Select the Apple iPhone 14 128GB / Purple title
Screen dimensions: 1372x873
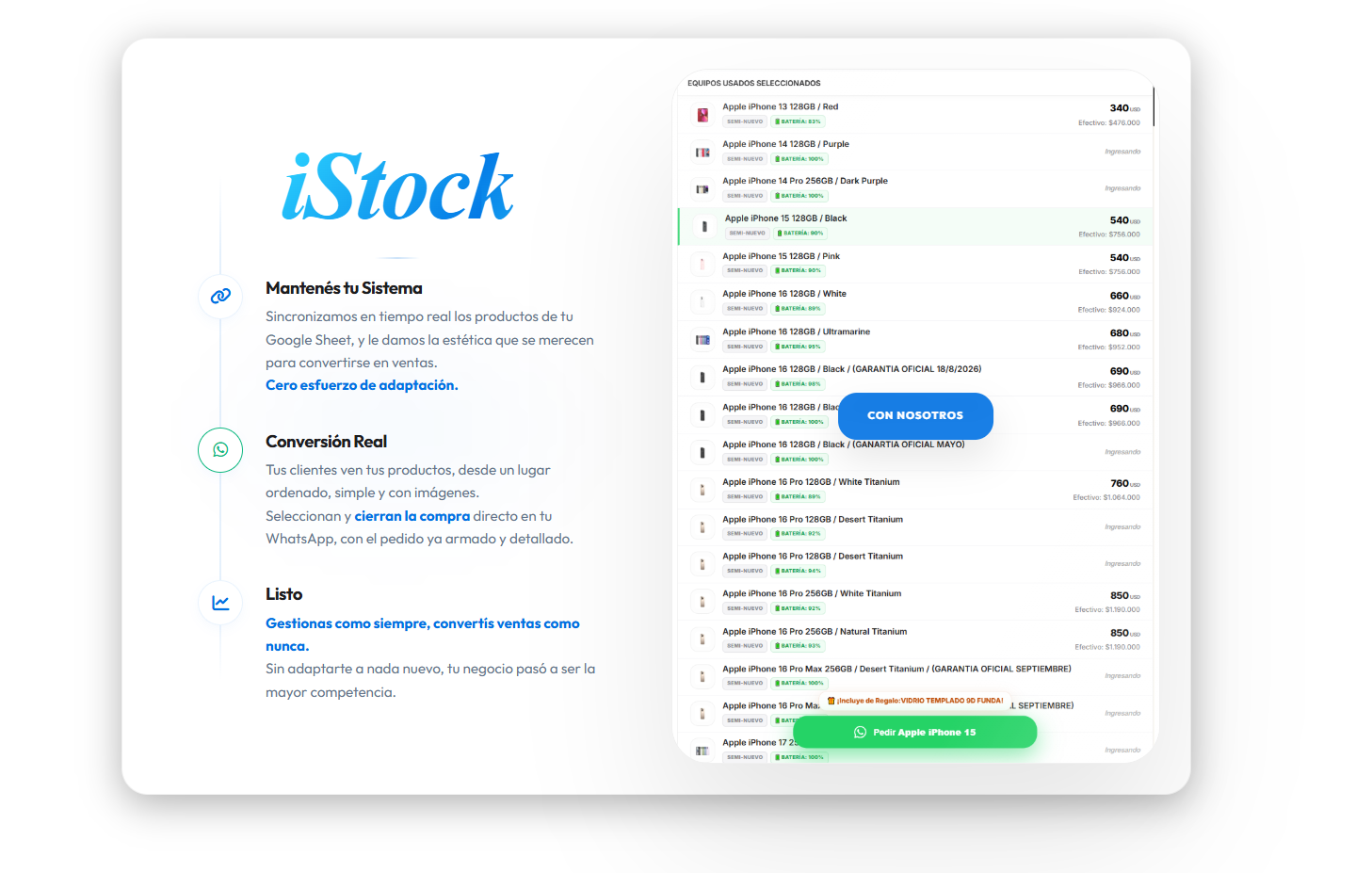[785, 144]
